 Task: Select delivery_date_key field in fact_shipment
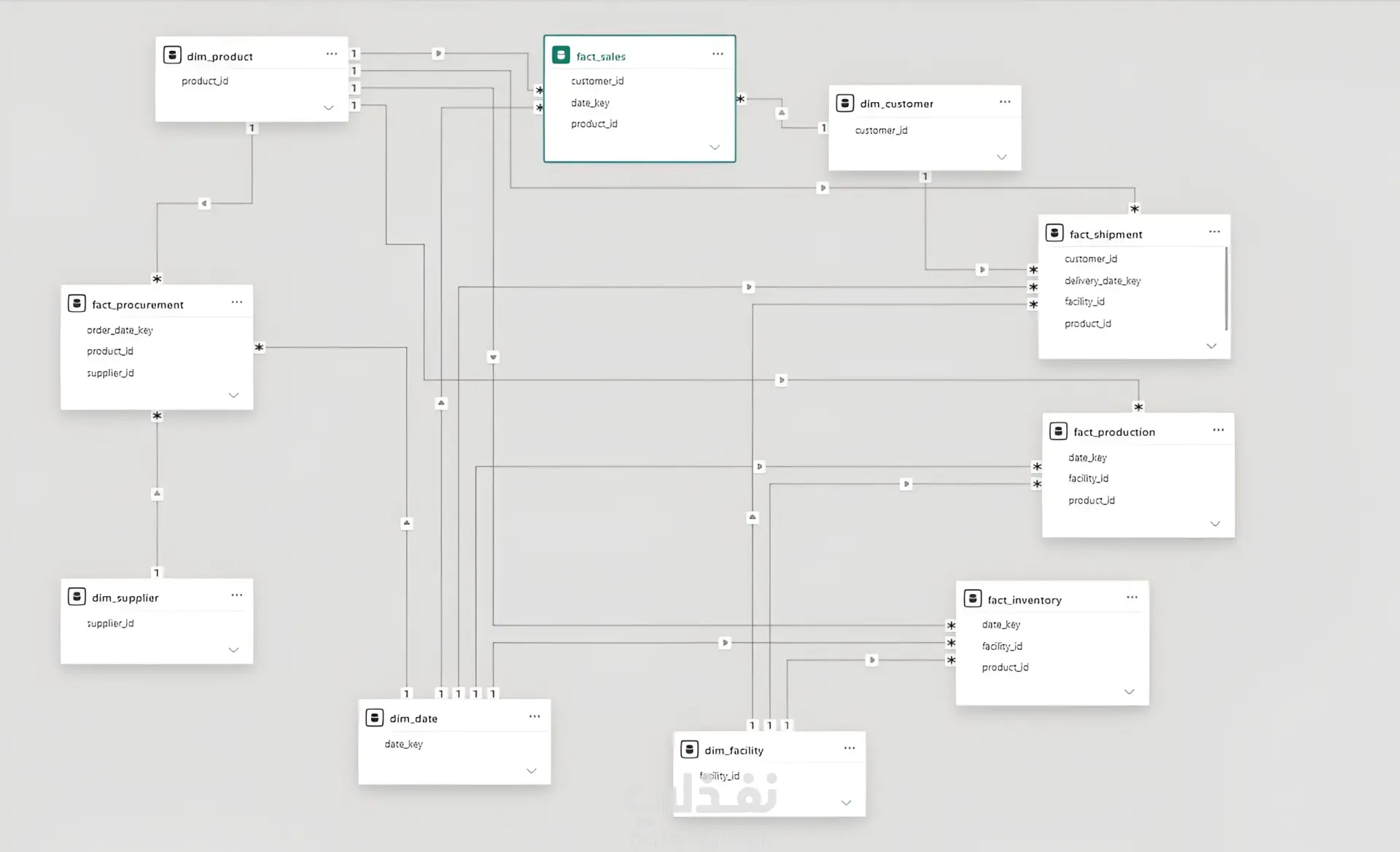pos(1102,281)
